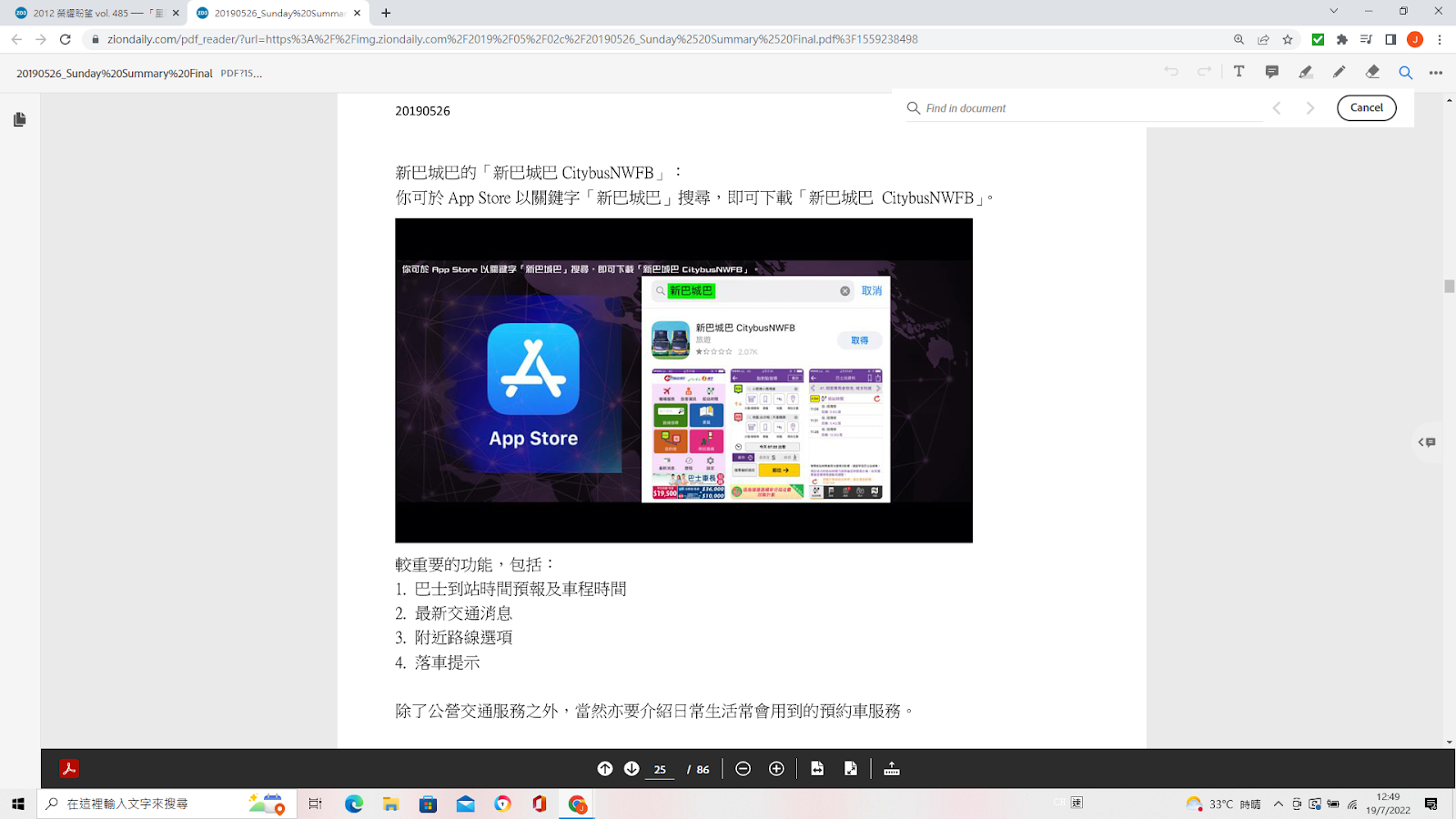Screen dimensions: 1456x819
Task: Toggle the Search document magnifier icon
Action: click(x=1406, y=73)
